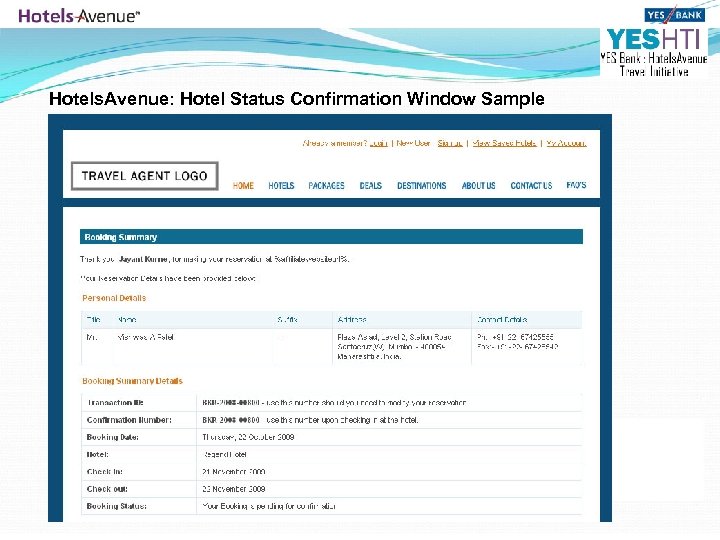The height and width of the screenshot is (540, 720).
Task: Click the Sign up link
Action: tap(450, 143)
